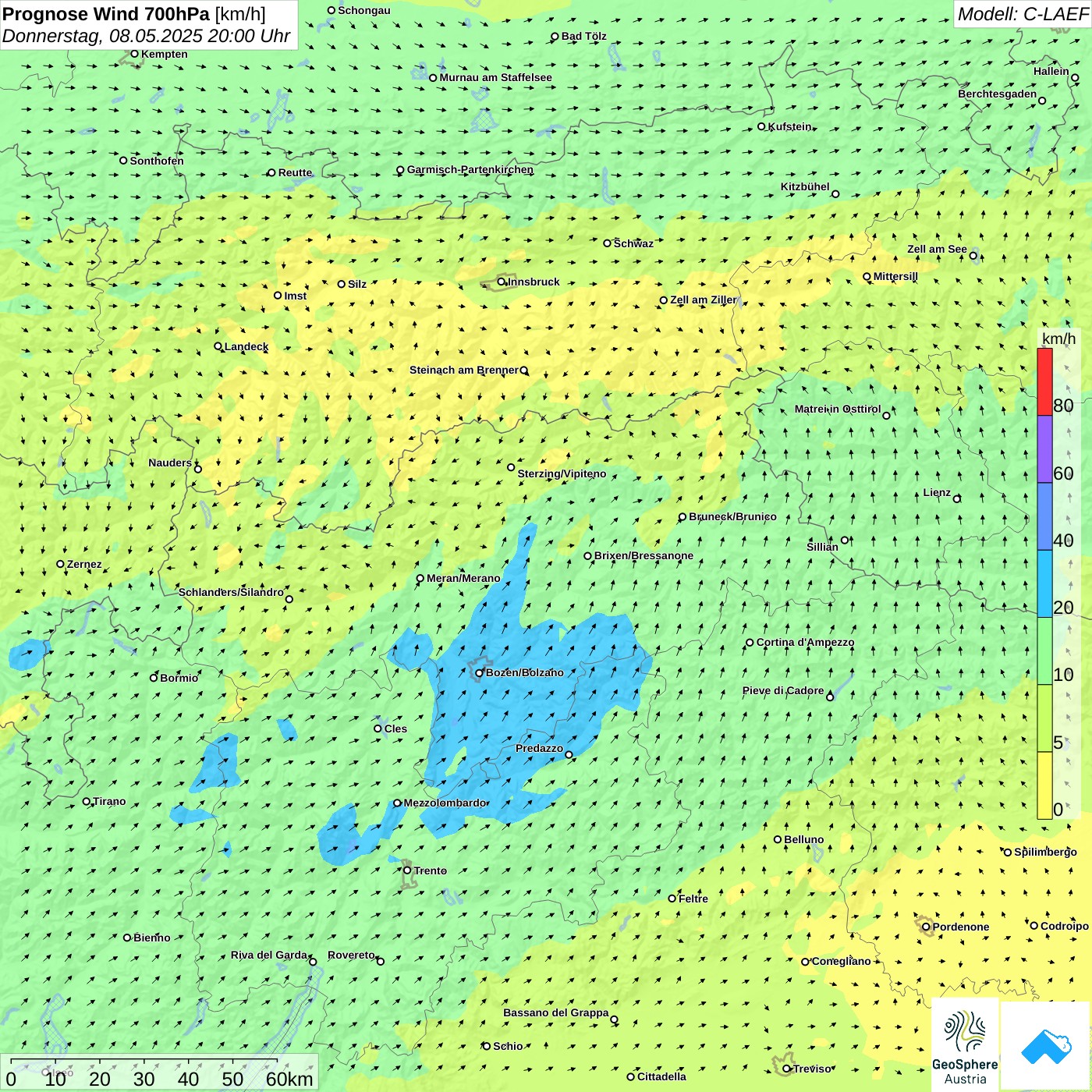Select the Belluno map label
Image resolution: width=1092 pixels, height=1092 pixels.
(803, 839)
